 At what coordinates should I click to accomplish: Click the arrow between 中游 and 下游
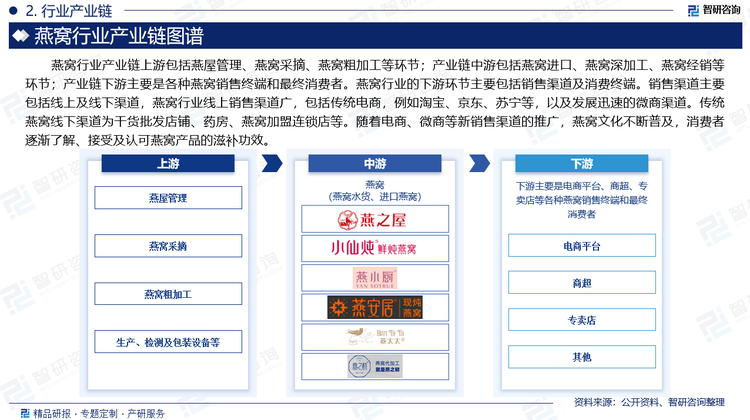tap(479, 163)
